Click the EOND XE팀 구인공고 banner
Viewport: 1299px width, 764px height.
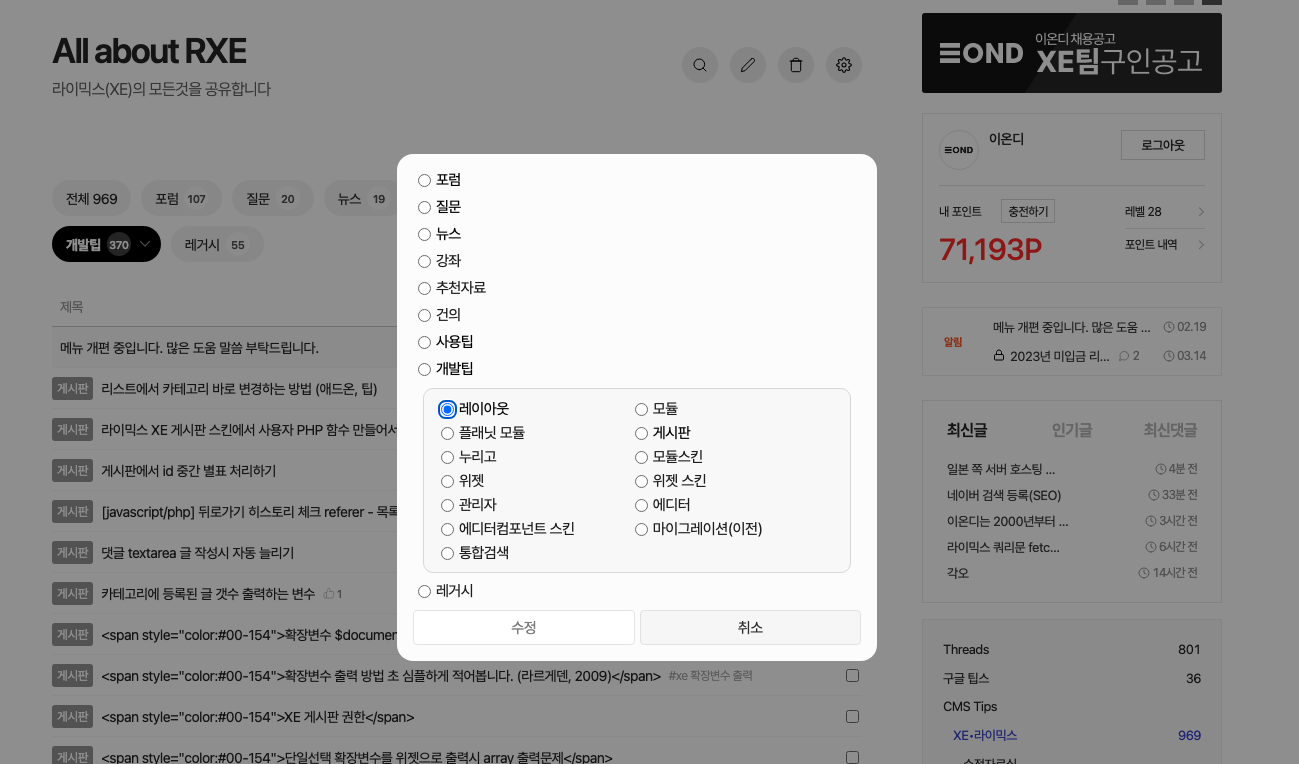pyautogui.click(x=1072, y=53)
